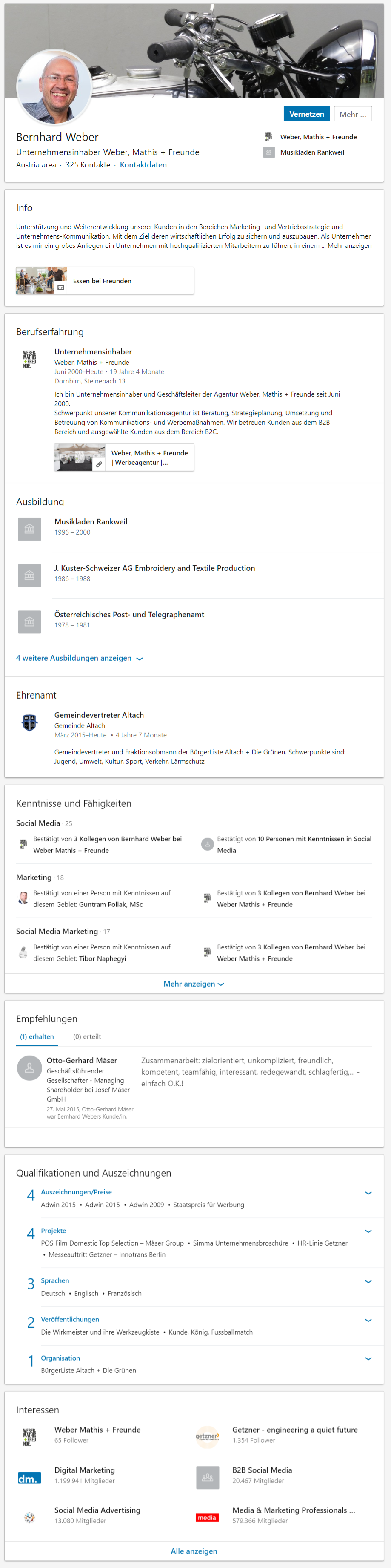Viewport: 391px width, 1568px height.
Task: Expand skills with Mehr anzeigen
Action: (x=194, y=984)
